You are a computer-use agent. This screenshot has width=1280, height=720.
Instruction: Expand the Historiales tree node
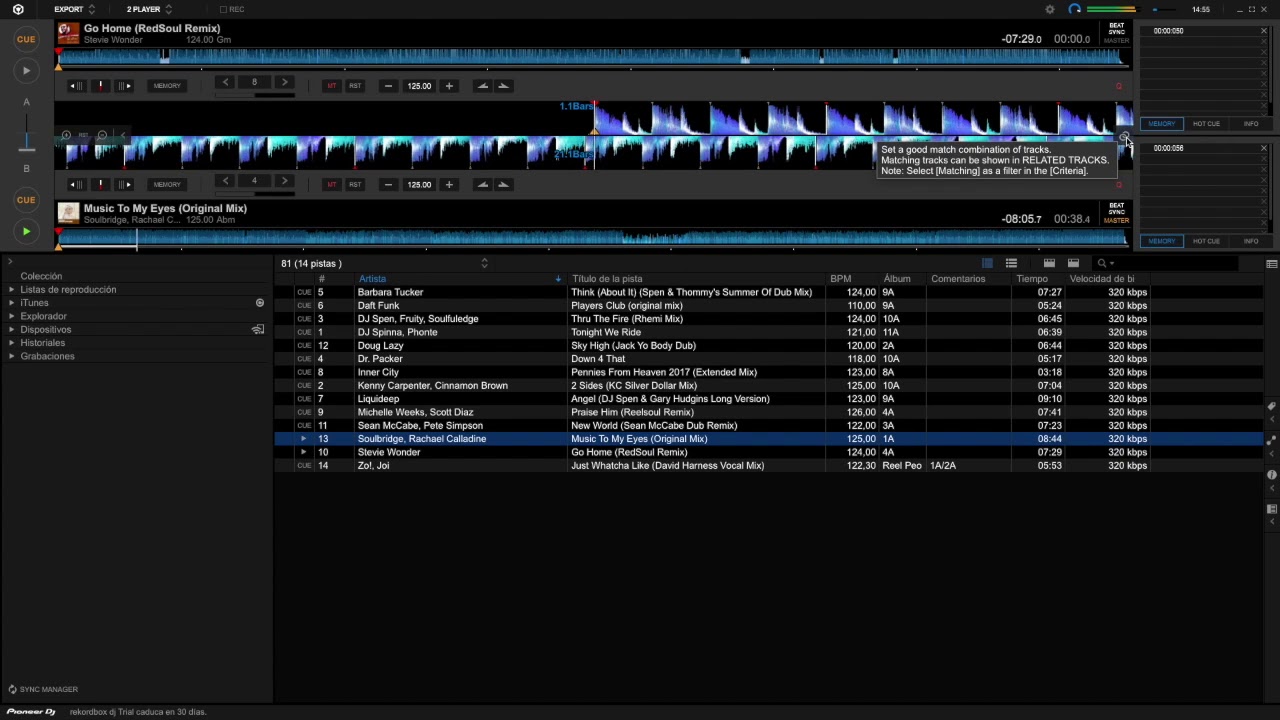[12, 343]
